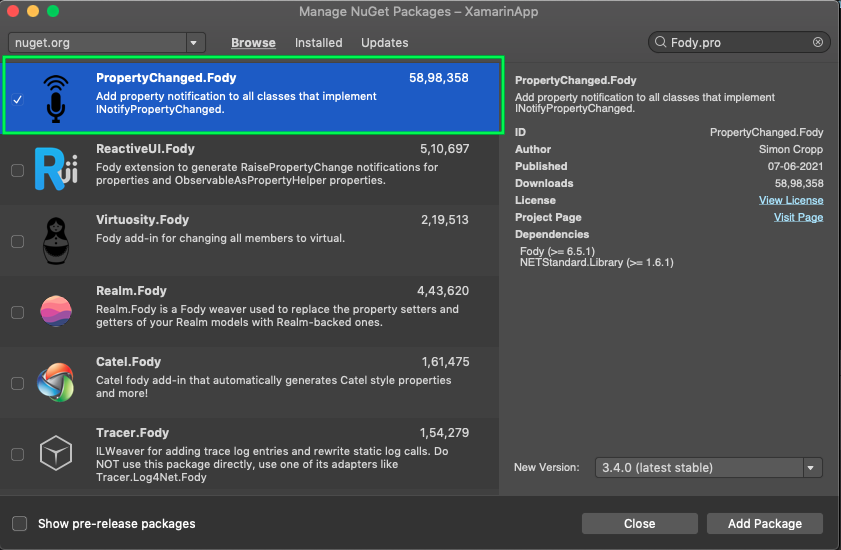
Task: Click the Tracer.Fody cube icon
Action: click(x=56, y=453)
